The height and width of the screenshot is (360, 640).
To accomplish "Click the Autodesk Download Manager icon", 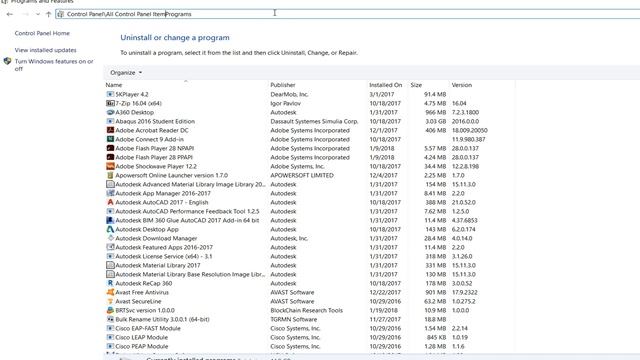I will (x=110, y=238).
